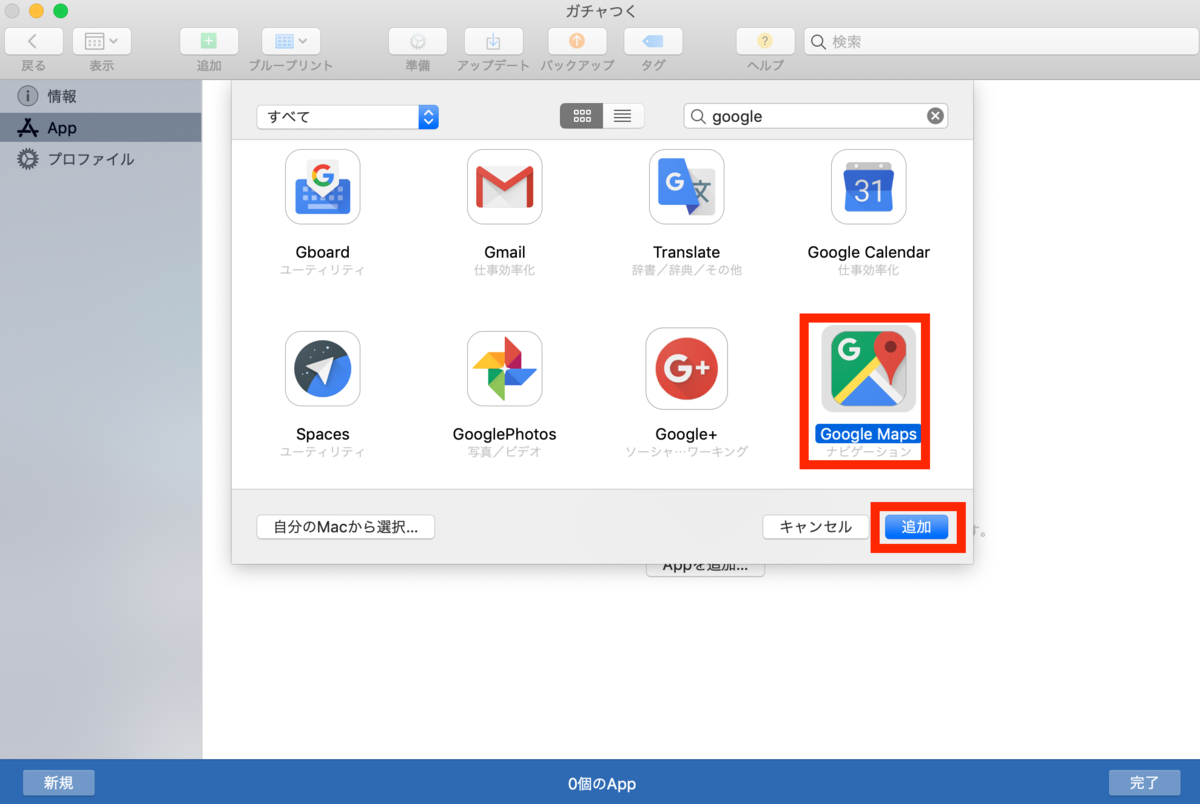Open the View (表示) toolbar dropdown

click(x=101, y=41)
